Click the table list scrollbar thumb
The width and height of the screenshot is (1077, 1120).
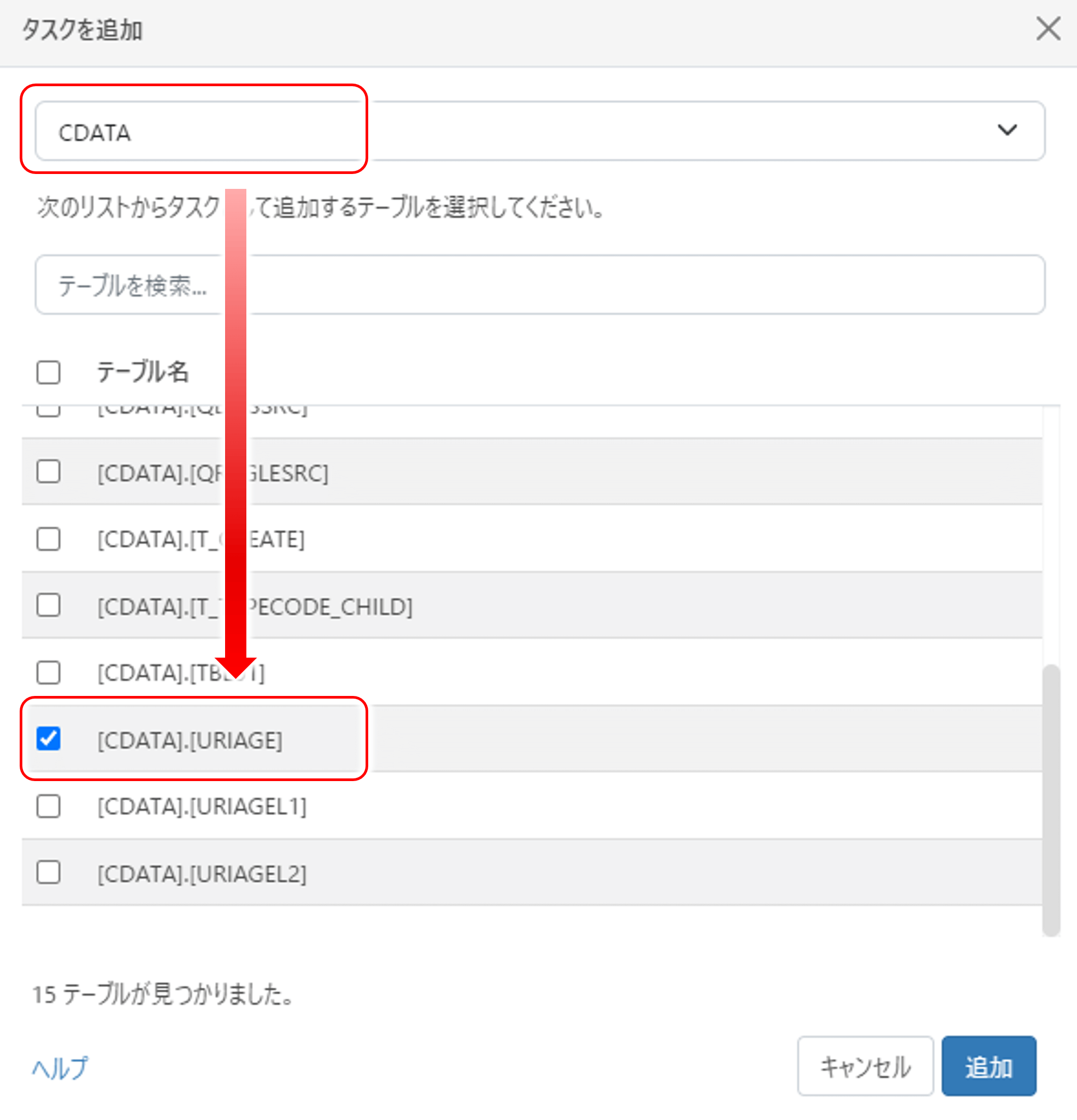[x=1051, y=800]
